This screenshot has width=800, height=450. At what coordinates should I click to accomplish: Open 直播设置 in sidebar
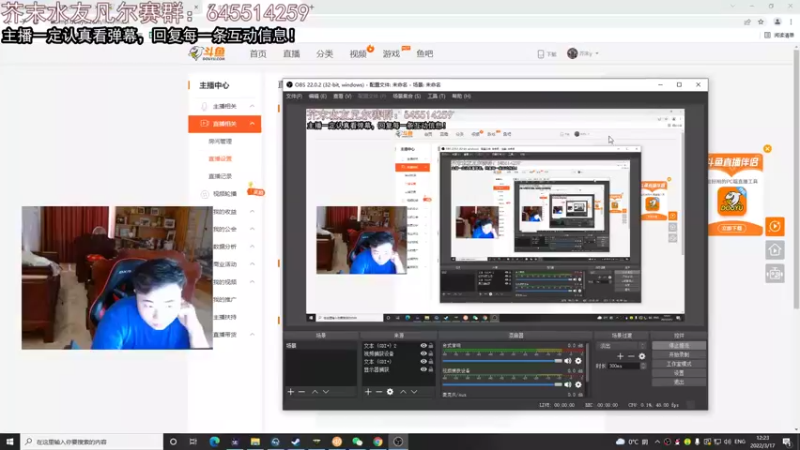tap(220, 159)
